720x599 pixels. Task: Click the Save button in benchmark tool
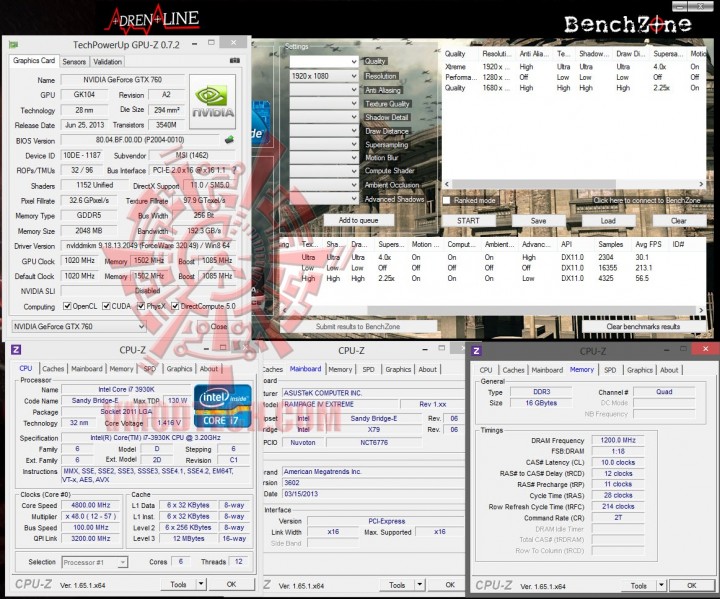[539, 221]
